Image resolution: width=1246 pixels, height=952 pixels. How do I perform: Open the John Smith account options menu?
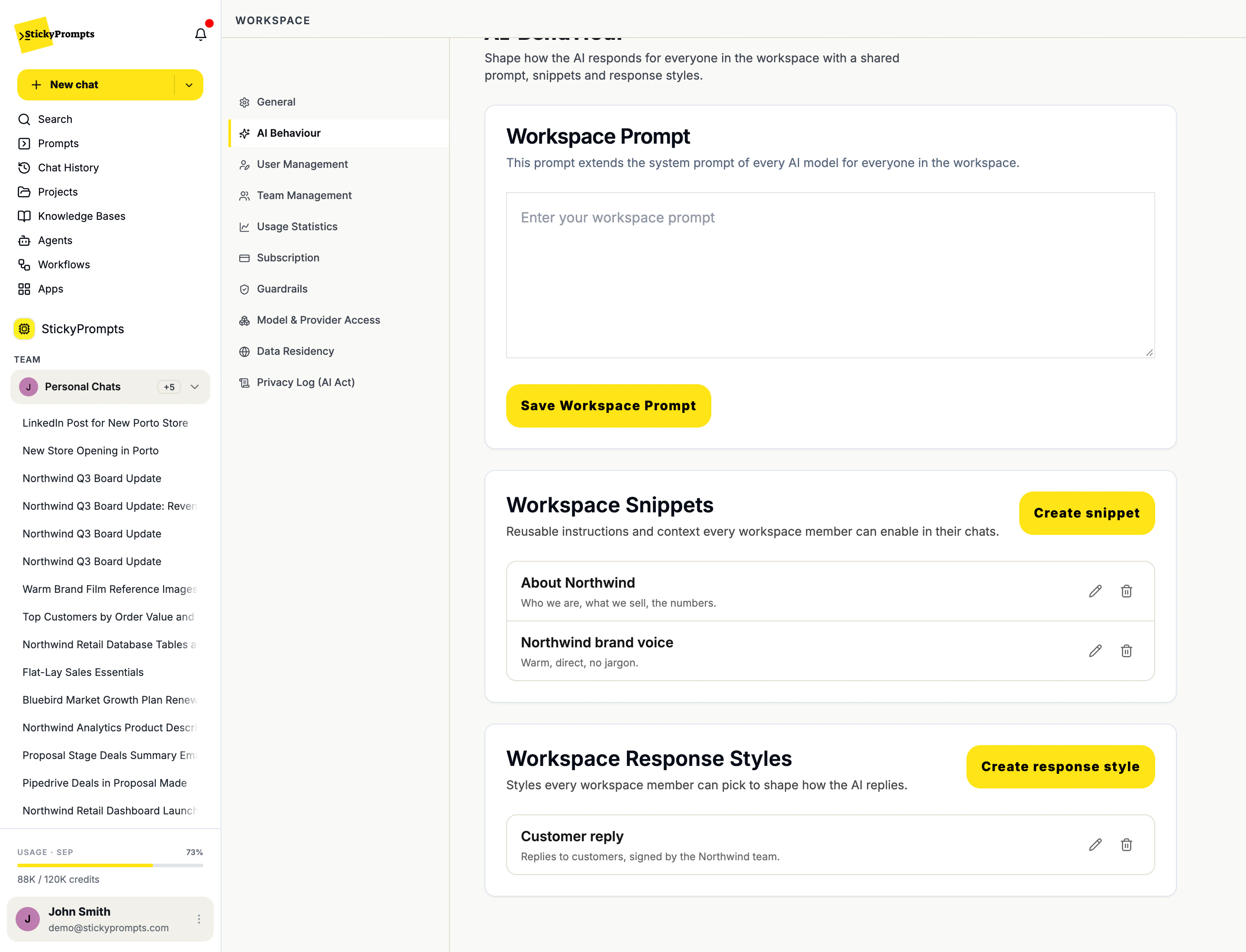tap(199, 919)
